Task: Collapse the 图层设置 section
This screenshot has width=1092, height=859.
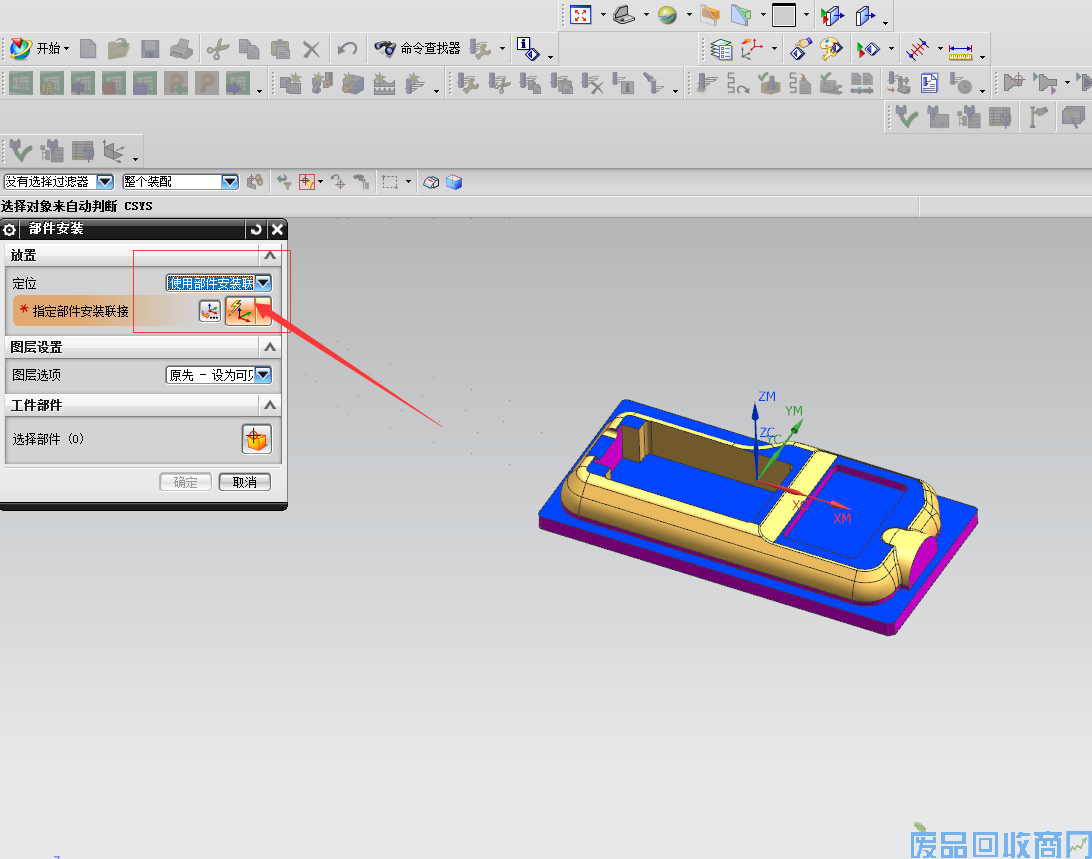Action: 269,347
